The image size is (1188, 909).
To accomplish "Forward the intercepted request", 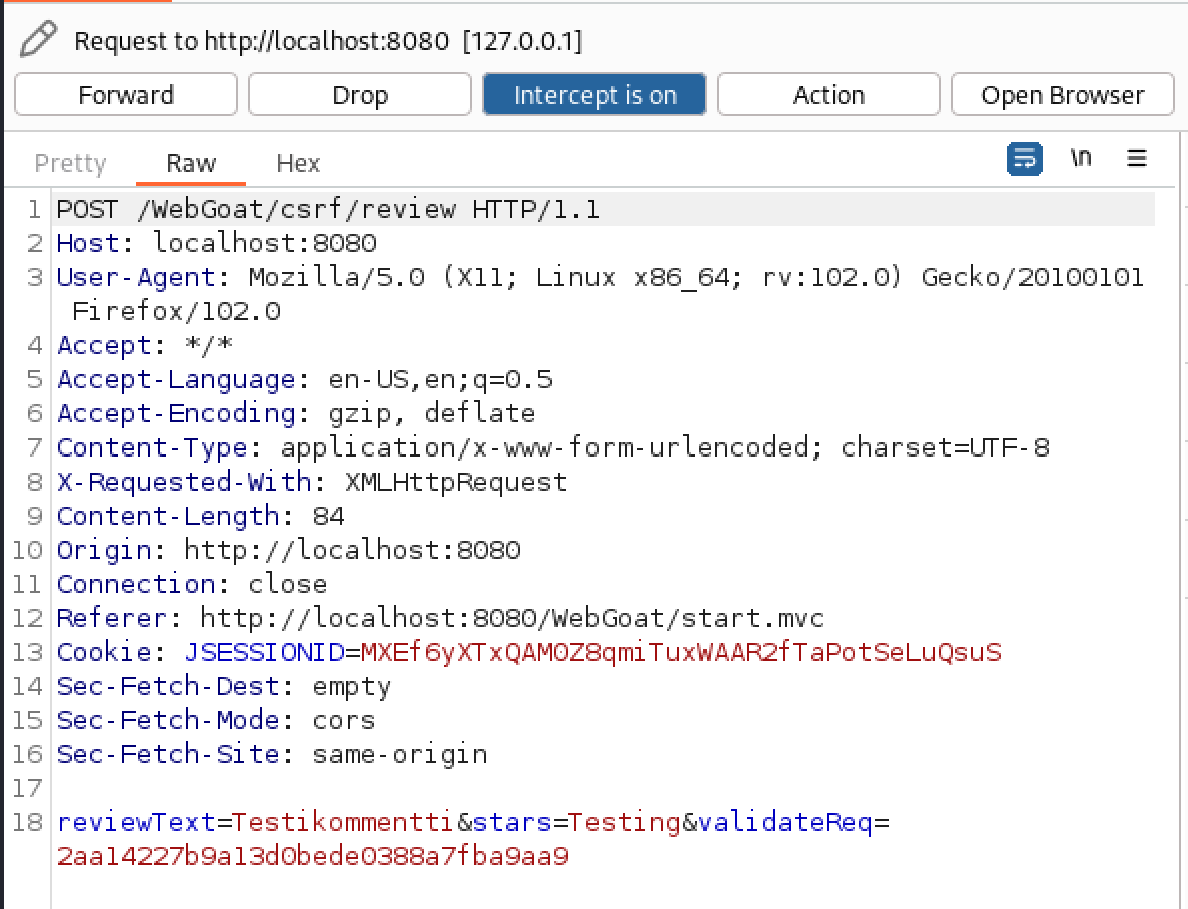I will [126, 95].
